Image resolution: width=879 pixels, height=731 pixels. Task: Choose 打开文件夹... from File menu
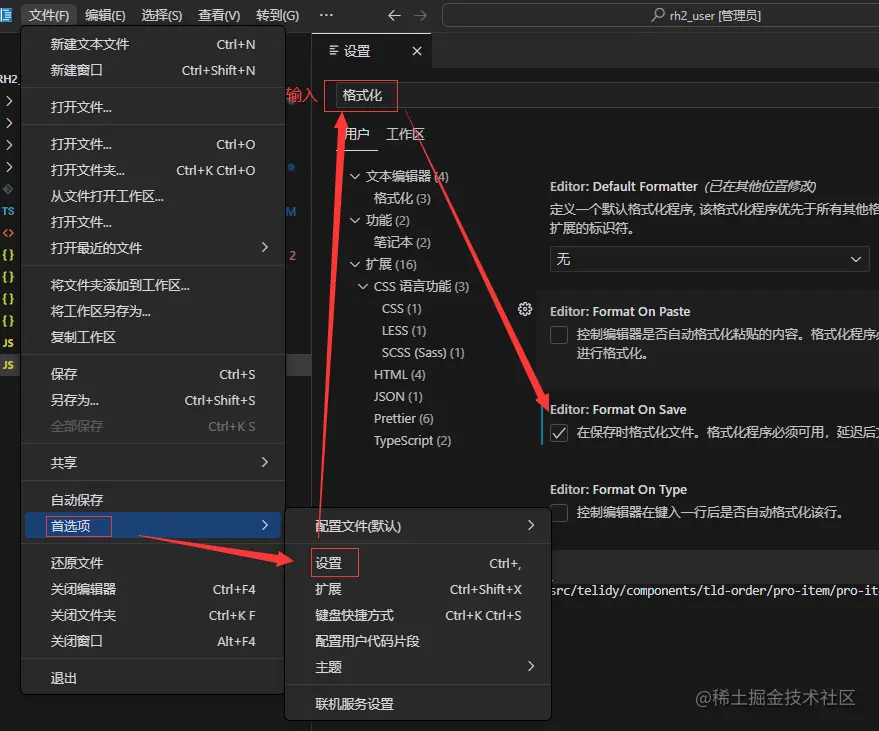(x=152, y=170)
